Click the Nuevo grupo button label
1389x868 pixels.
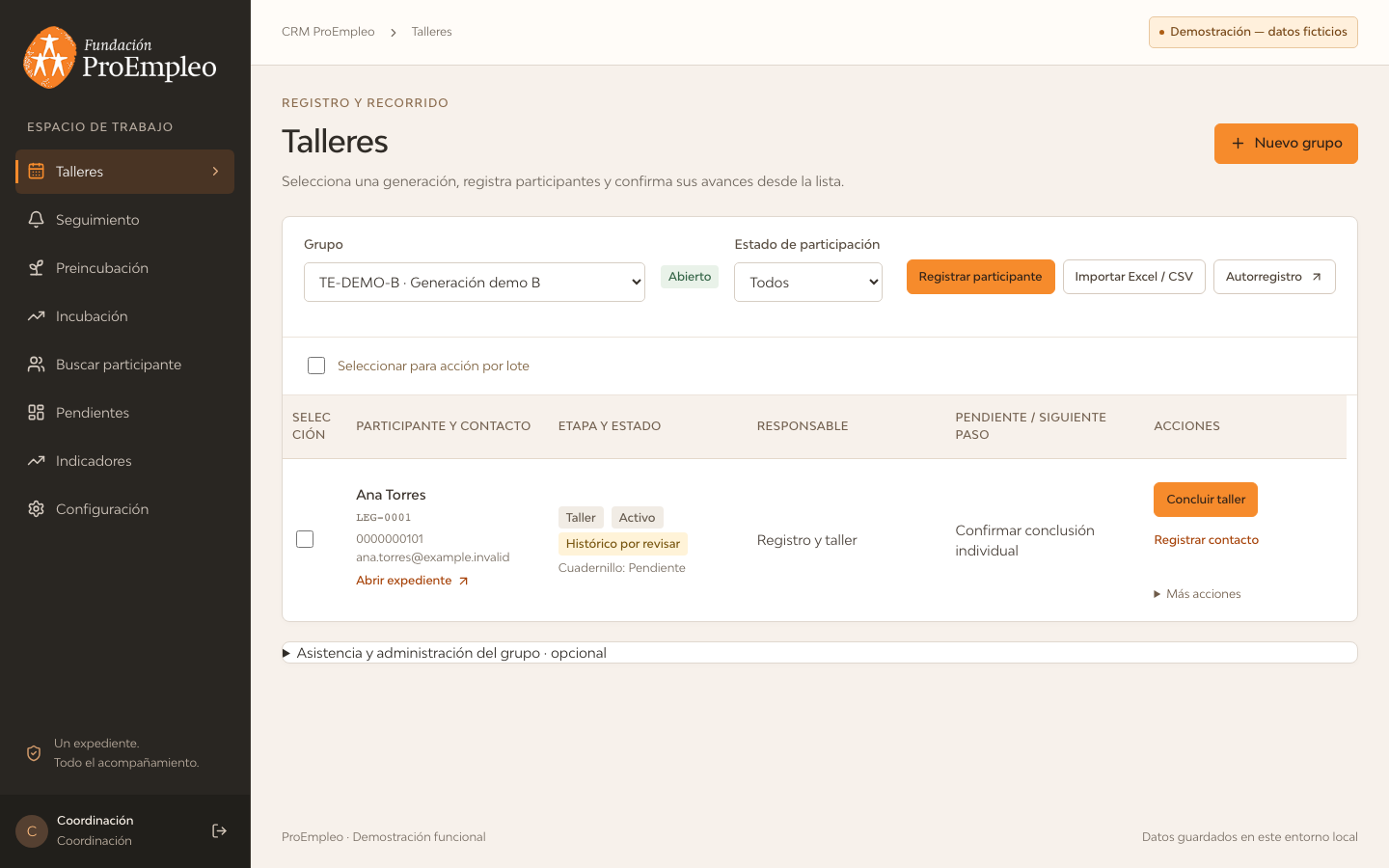tap(1298, 143)
